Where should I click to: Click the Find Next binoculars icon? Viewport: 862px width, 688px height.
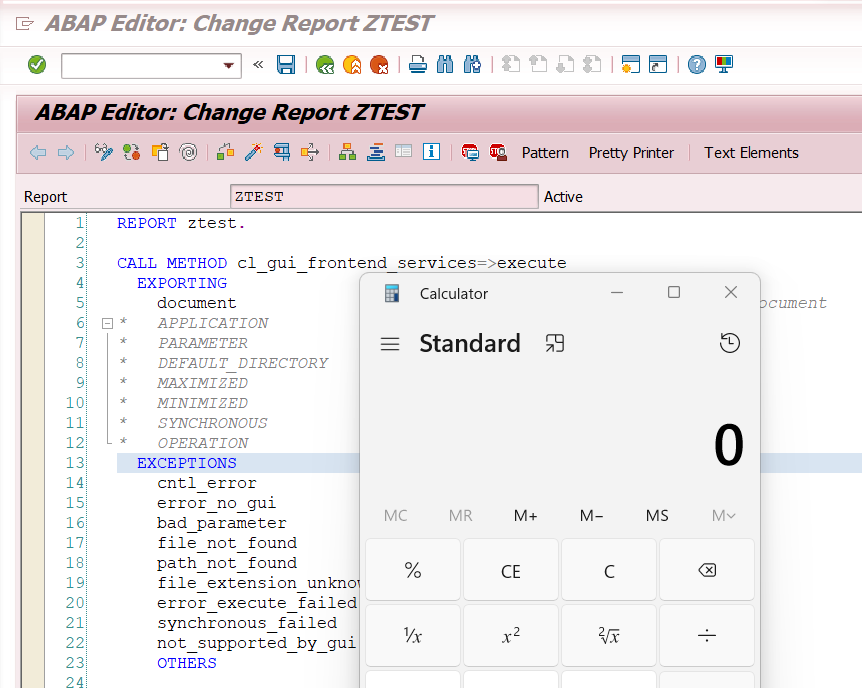472,65
